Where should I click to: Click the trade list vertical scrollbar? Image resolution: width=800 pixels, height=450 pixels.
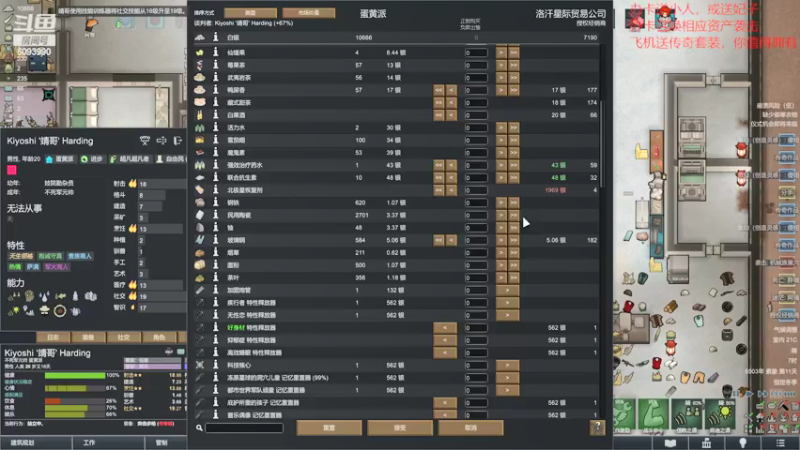(x=603, y=143)
